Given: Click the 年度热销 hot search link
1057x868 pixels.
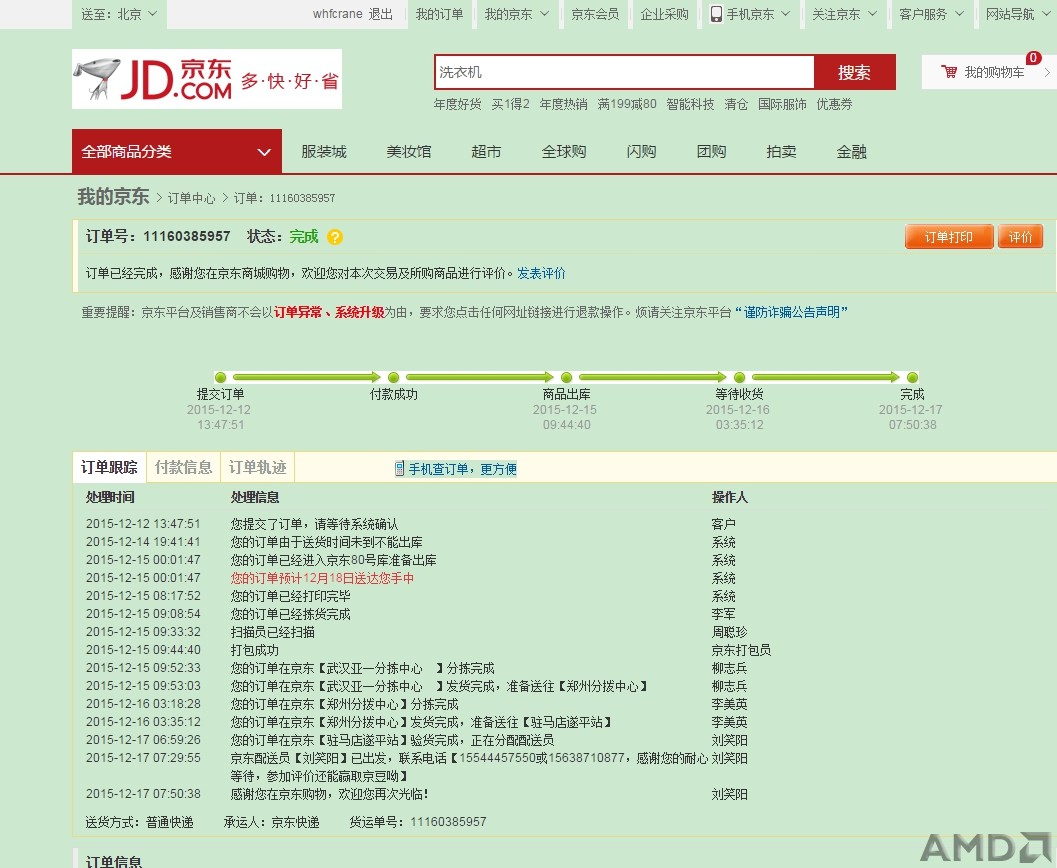Looking at the screenshot, I should tap(563, 104).
